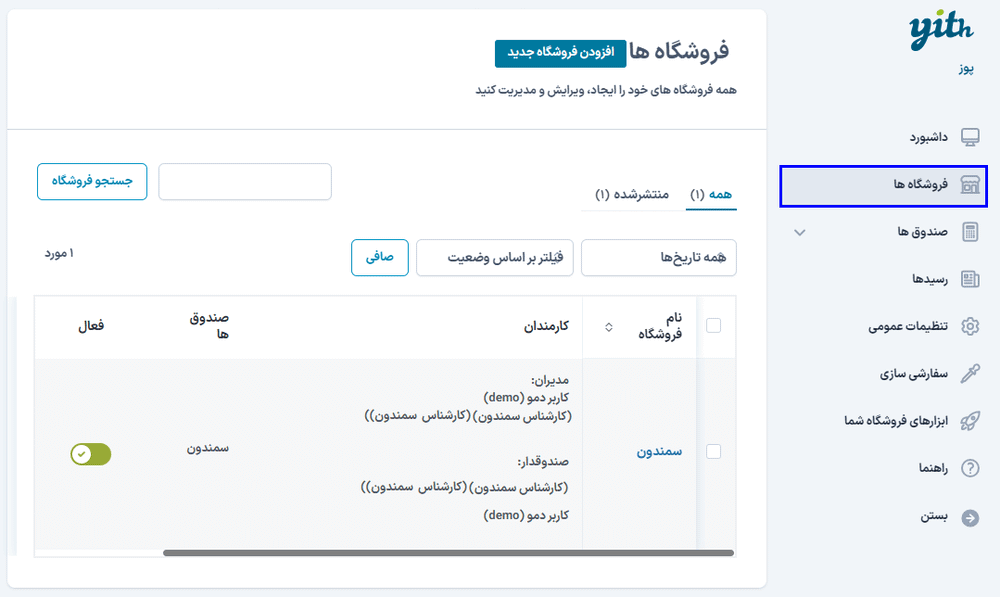1000x597 pixels.
Task: Click the کارمندان column header
Action: pyautogui.click(x=547, y=327)
